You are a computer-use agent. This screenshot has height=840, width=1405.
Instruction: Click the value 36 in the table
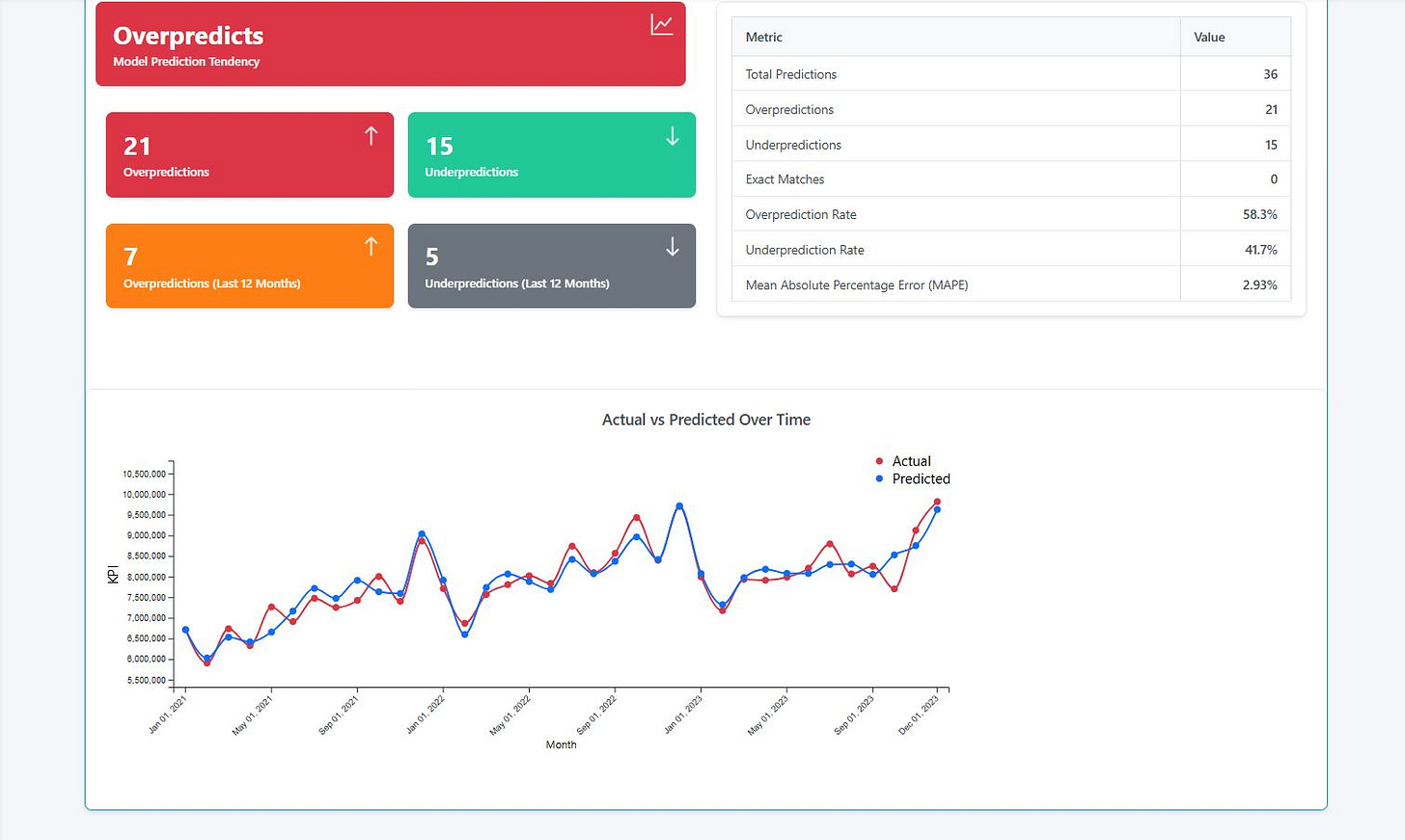click(1271, 74)
